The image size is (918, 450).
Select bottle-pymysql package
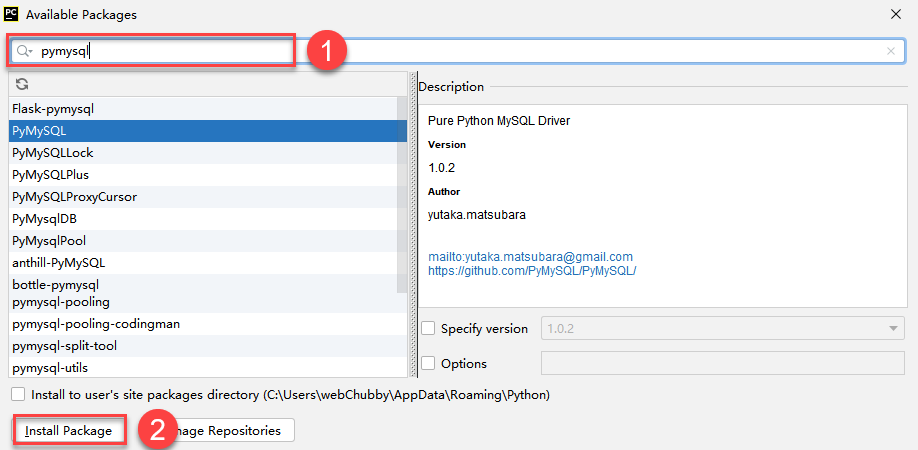pos(203,284)
